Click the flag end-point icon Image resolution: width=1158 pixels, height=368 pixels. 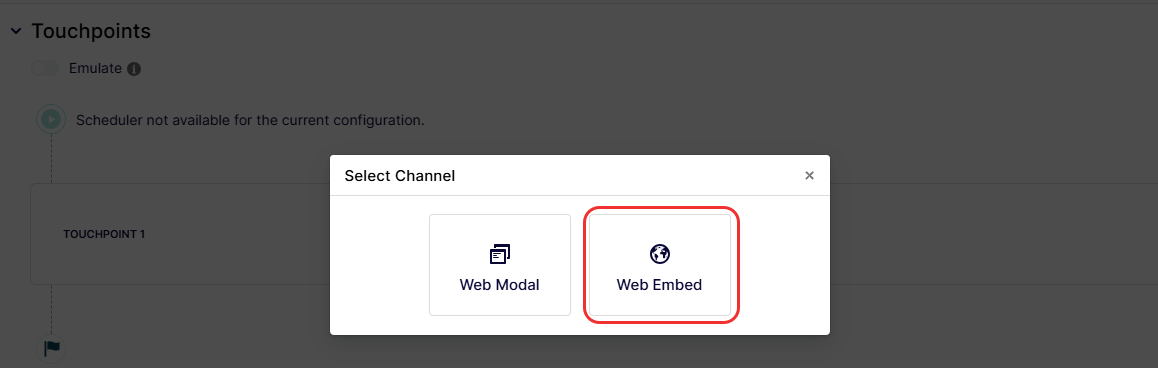pyautogui.click(x=51, y=348)
